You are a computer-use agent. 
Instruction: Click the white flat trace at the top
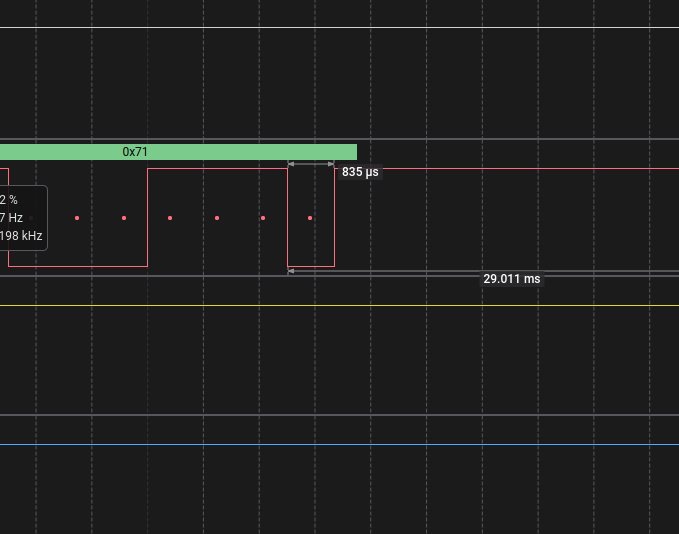340,28
